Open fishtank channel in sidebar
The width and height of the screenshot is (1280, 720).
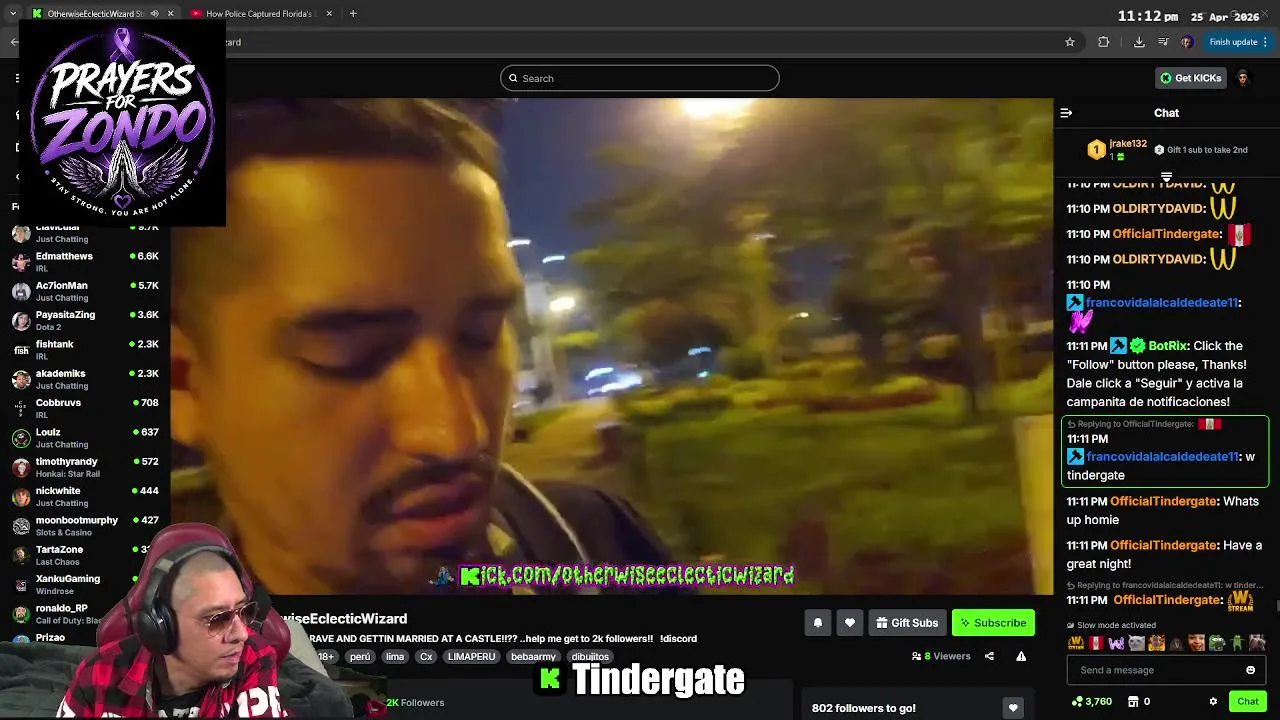tap(85, 350)
